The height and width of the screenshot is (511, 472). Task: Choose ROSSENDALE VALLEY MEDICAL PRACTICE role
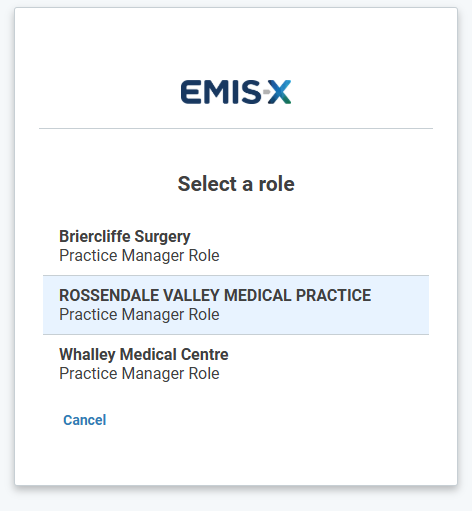(236, 305)
